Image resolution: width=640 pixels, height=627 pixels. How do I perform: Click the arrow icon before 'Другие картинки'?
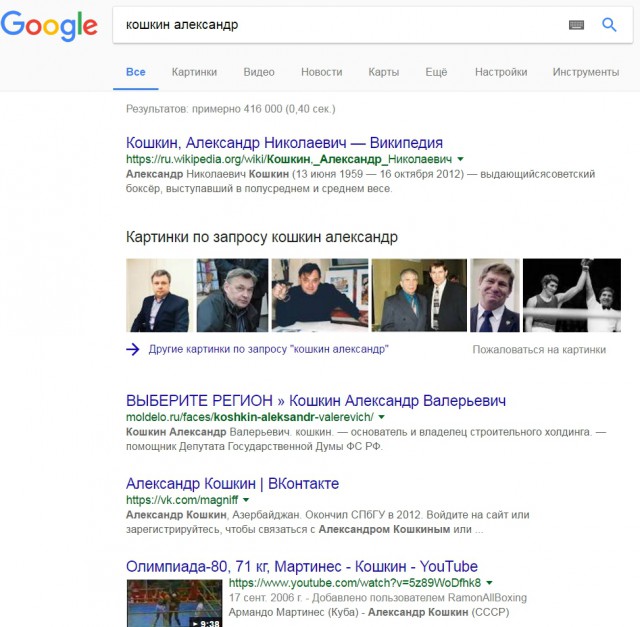(x=133, y=349)
